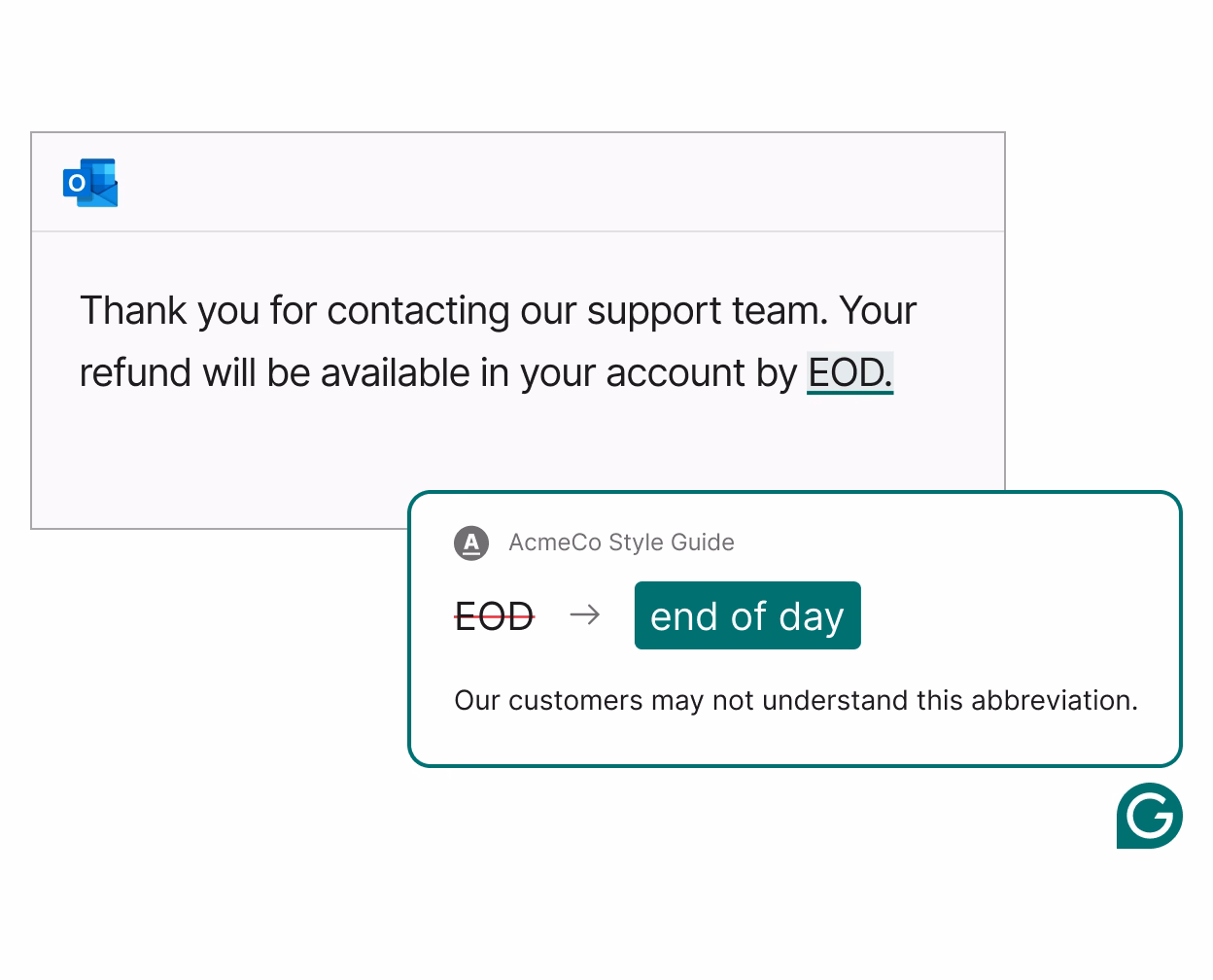Select the highlighted EOD in the email
Screen dimensions: 1213x980
point(849,372)
